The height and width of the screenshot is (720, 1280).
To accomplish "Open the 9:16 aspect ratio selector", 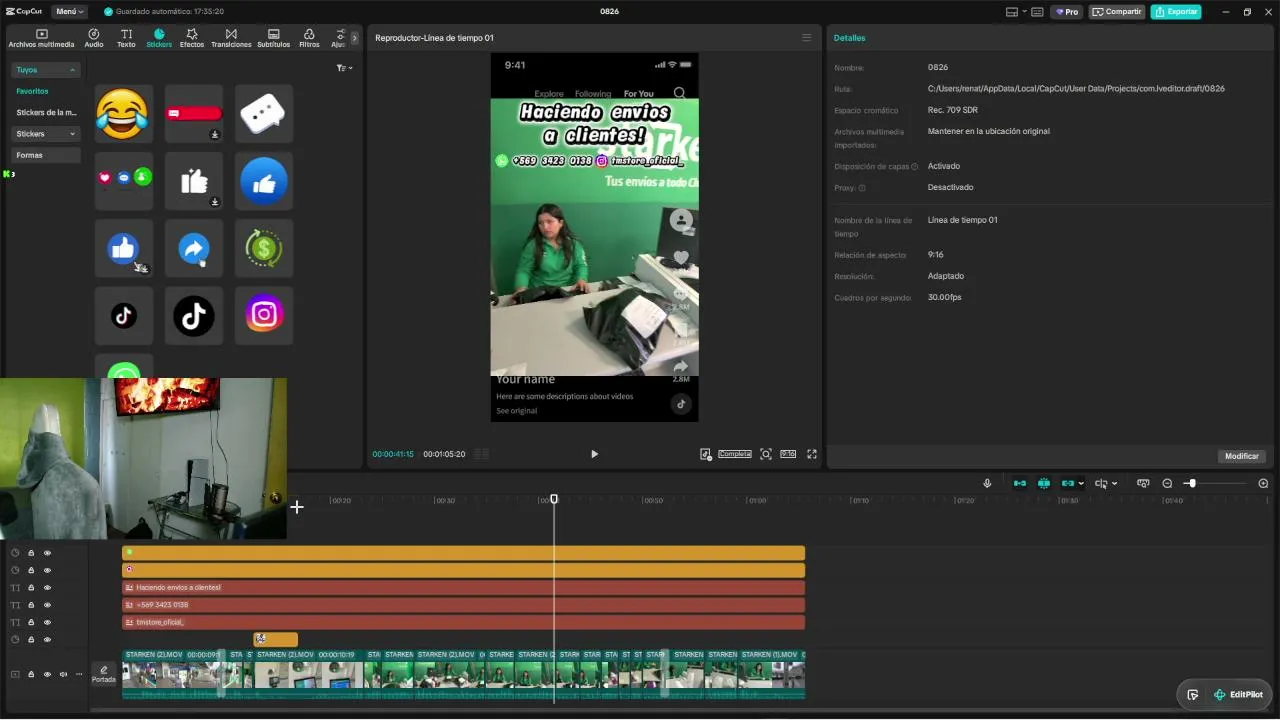I will click(x=788, y=454).
